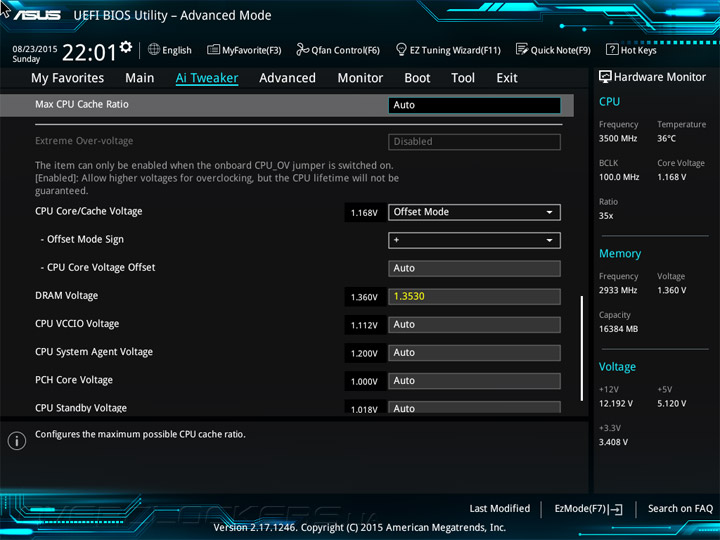Click the 2933 MHz memory frequency value
This screenshot has width=720, height=540.
click(618, 290)
